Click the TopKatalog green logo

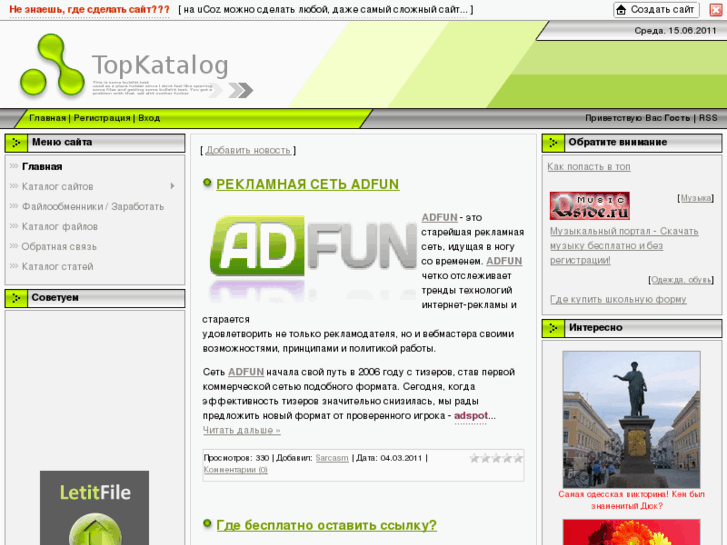(52, 65)
